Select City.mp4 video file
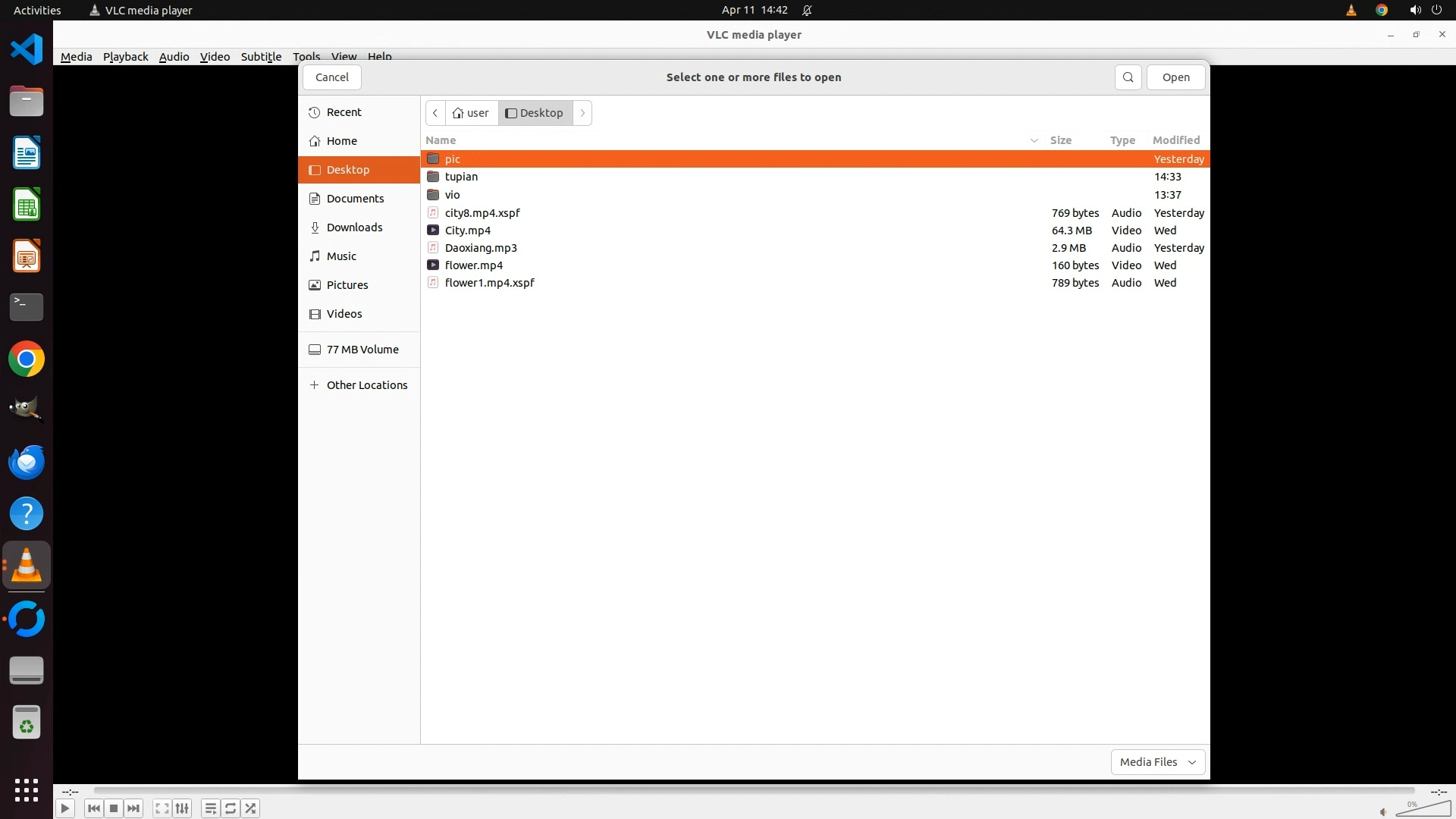 click(468, 231)
